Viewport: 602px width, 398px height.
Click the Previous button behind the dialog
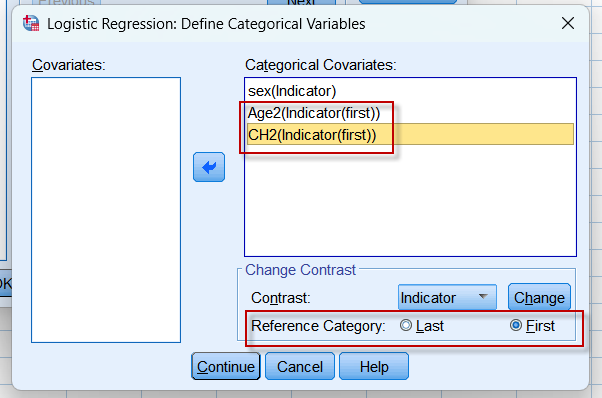pyautogui.click(x=66, y=2)
